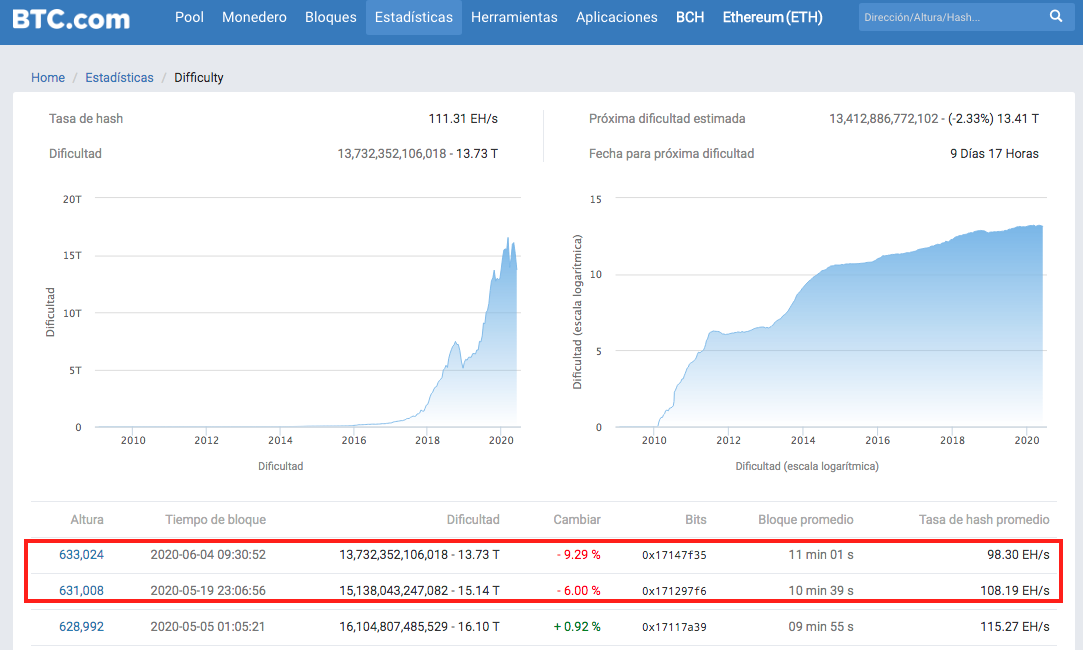Open block height 631,008
The height and width of the screenshot is (650, 1083).
click(82, 591)
